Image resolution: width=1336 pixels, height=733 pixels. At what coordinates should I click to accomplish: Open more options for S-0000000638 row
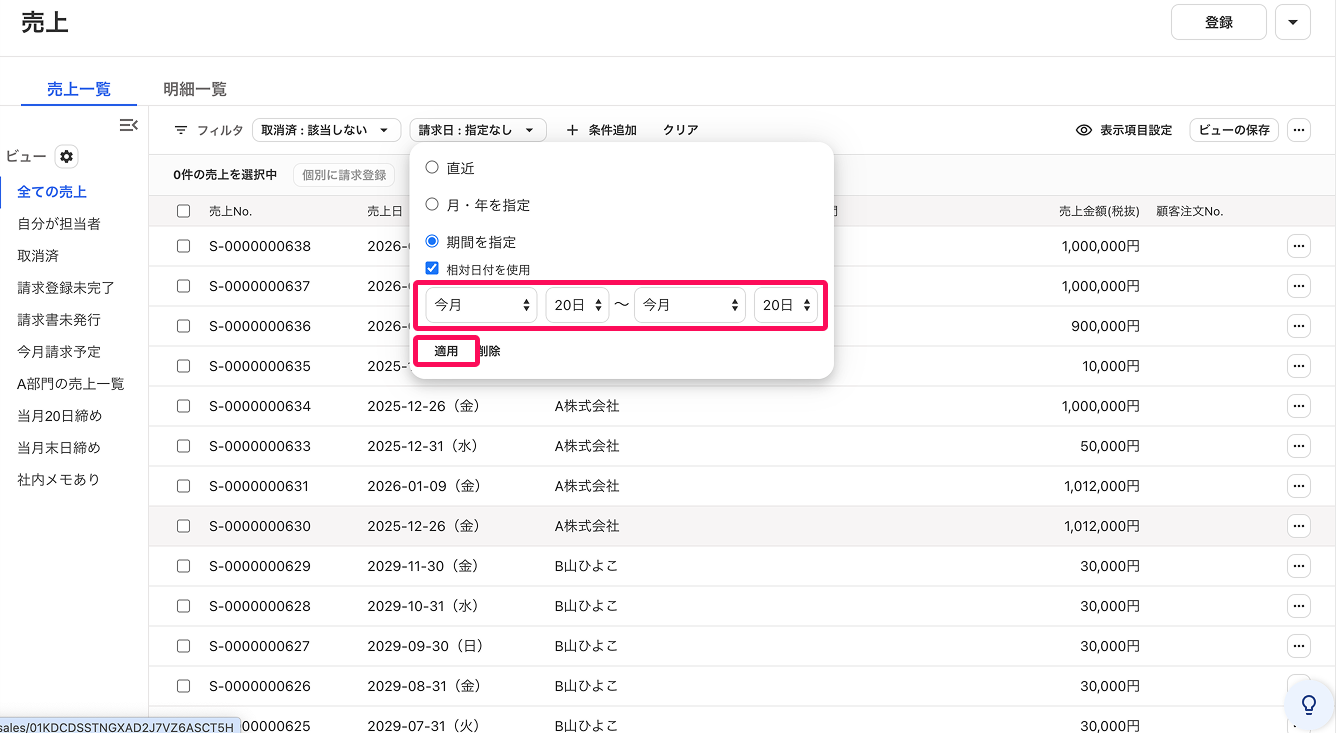(1298, 246)
